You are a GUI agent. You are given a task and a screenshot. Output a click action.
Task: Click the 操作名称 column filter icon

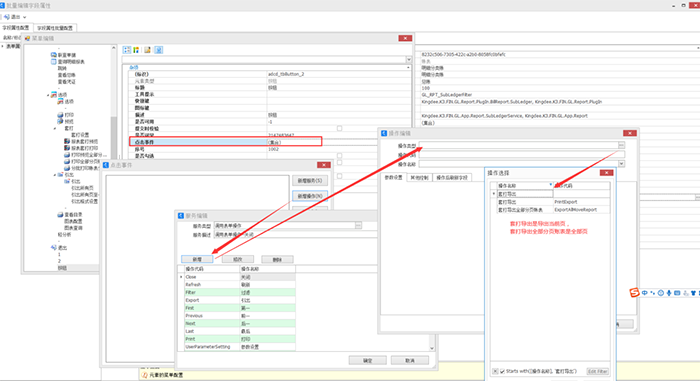click(551, 184)
